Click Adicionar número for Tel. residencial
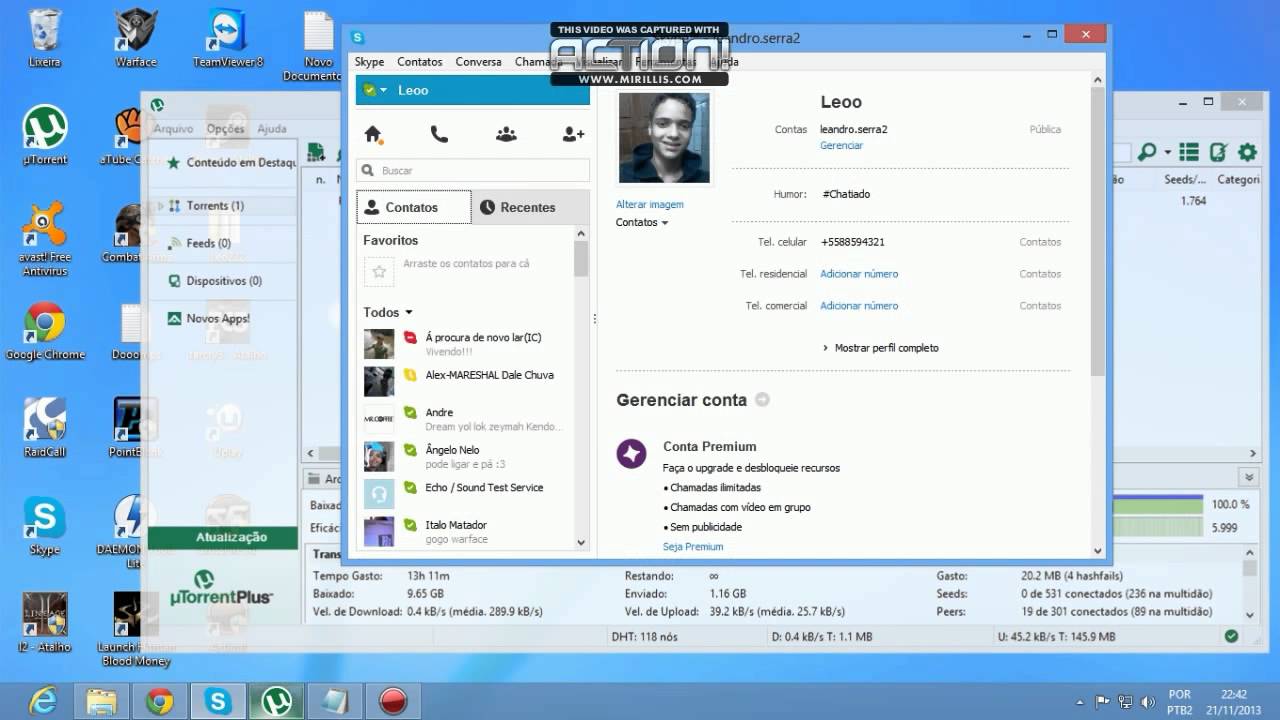Viewport: 1280px width, 720px height. (x=859, y=274)
